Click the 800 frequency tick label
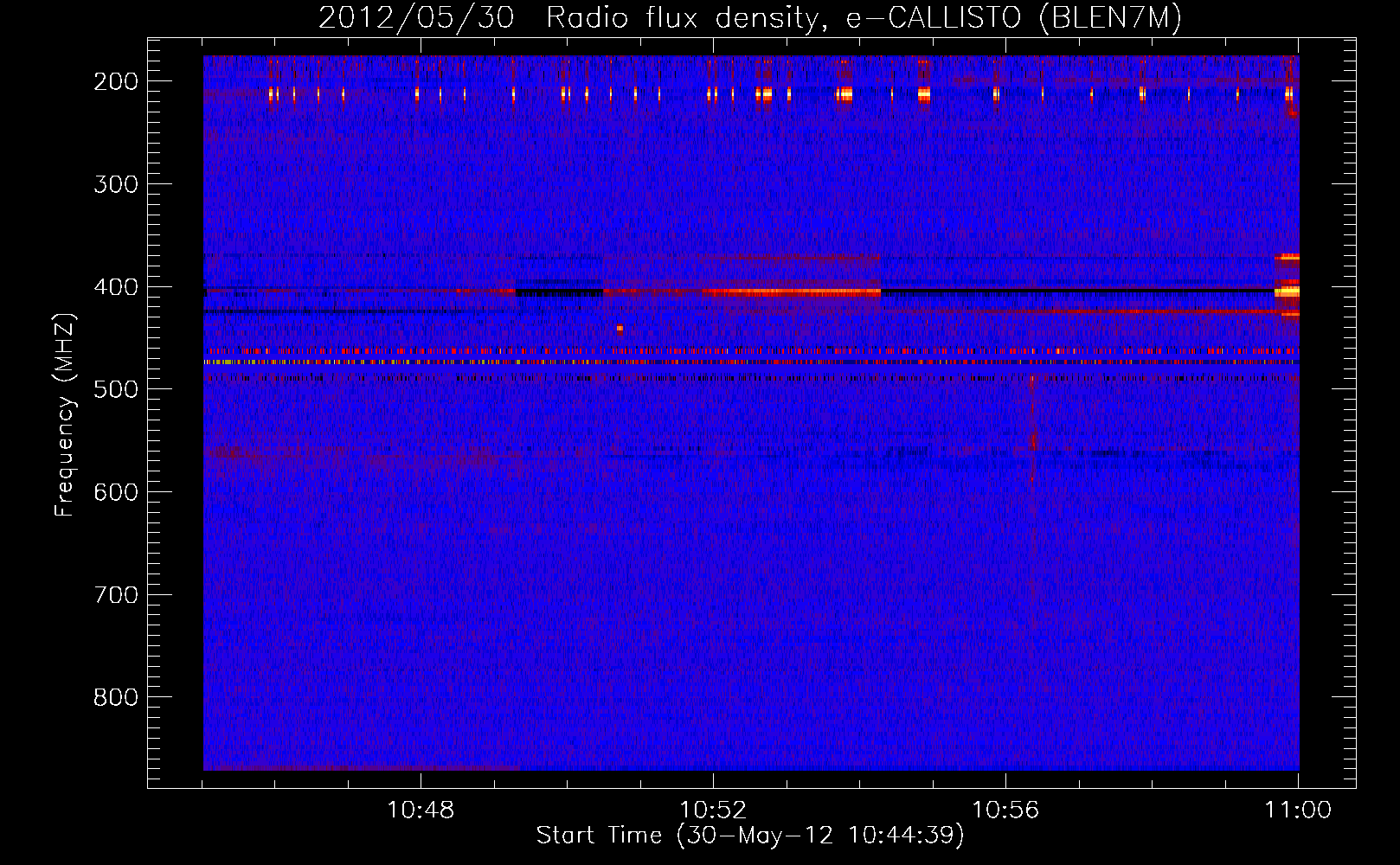 pos(116,697)
